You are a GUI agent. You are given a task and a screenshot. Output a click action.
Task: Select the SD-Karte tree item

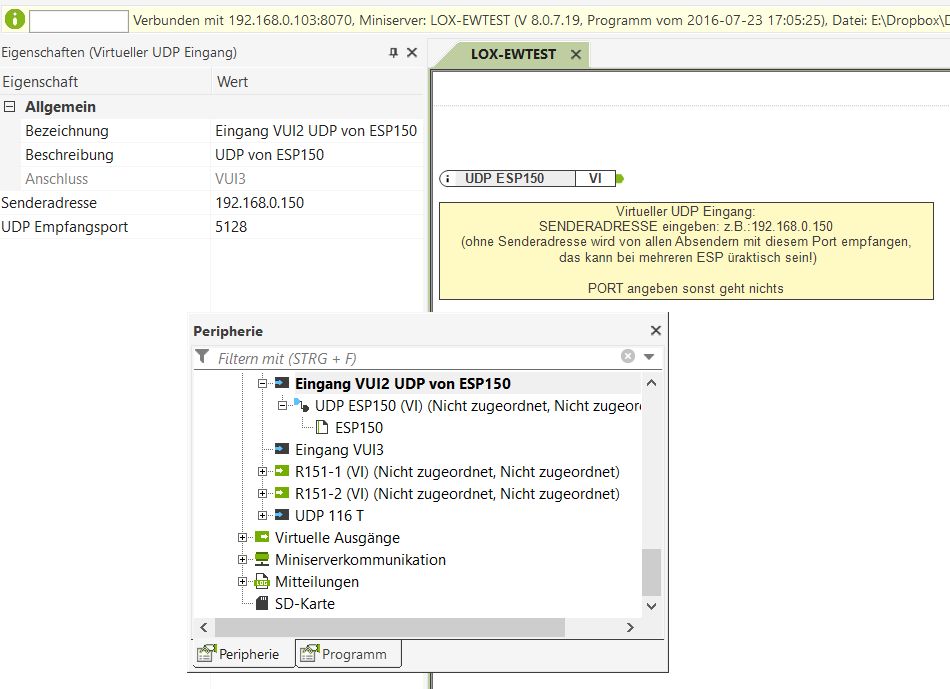coord(305,604)
